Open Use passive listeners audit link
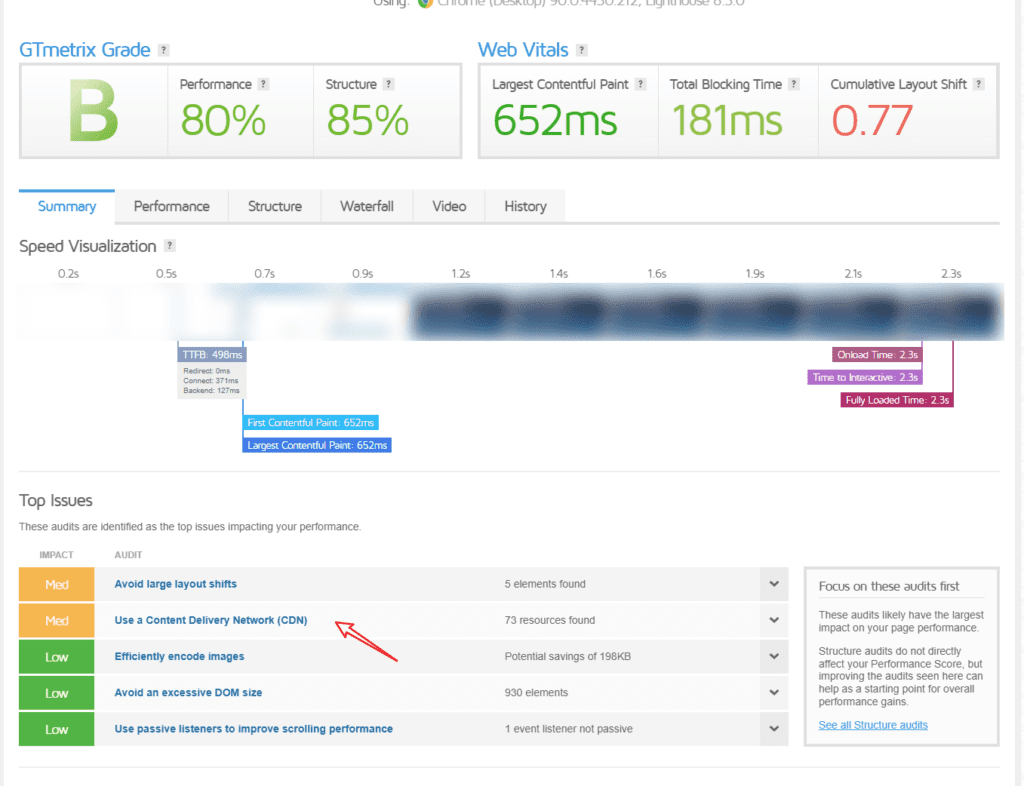The width and height of the screenshot is (1024, 786). tap(253, 729)
